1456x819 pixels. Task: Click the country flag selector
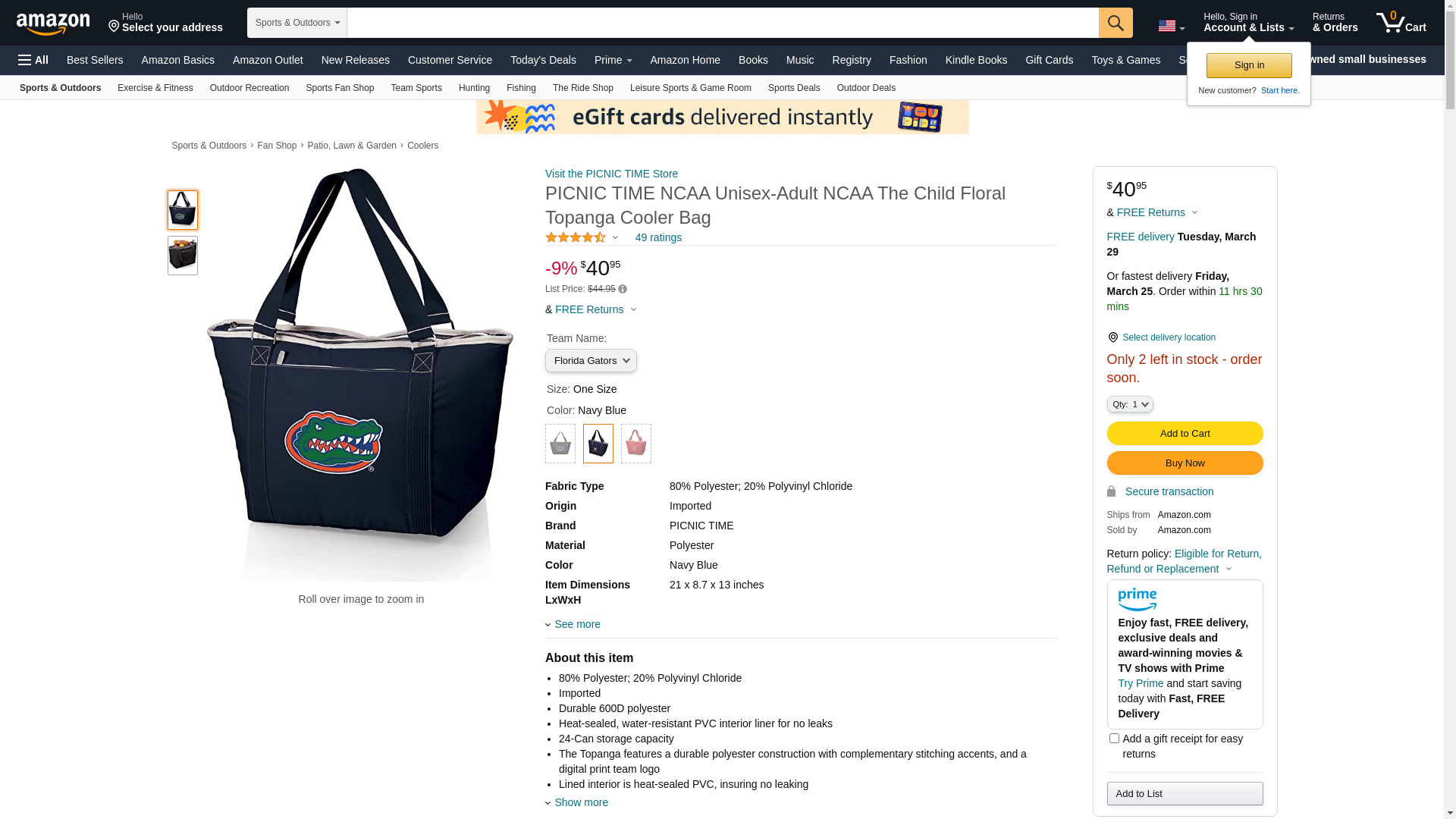coord(1170,27)
